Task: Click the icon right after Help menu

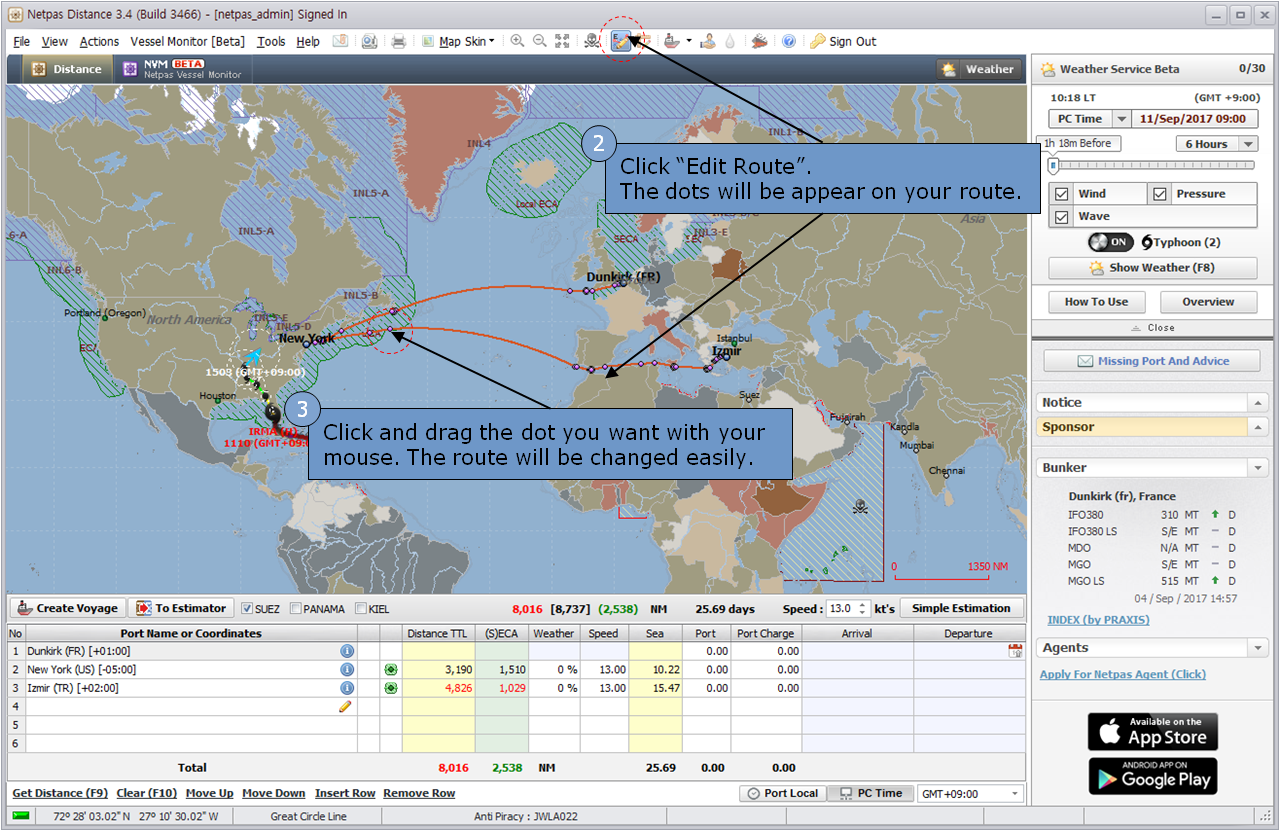Action: pos(340,41)
